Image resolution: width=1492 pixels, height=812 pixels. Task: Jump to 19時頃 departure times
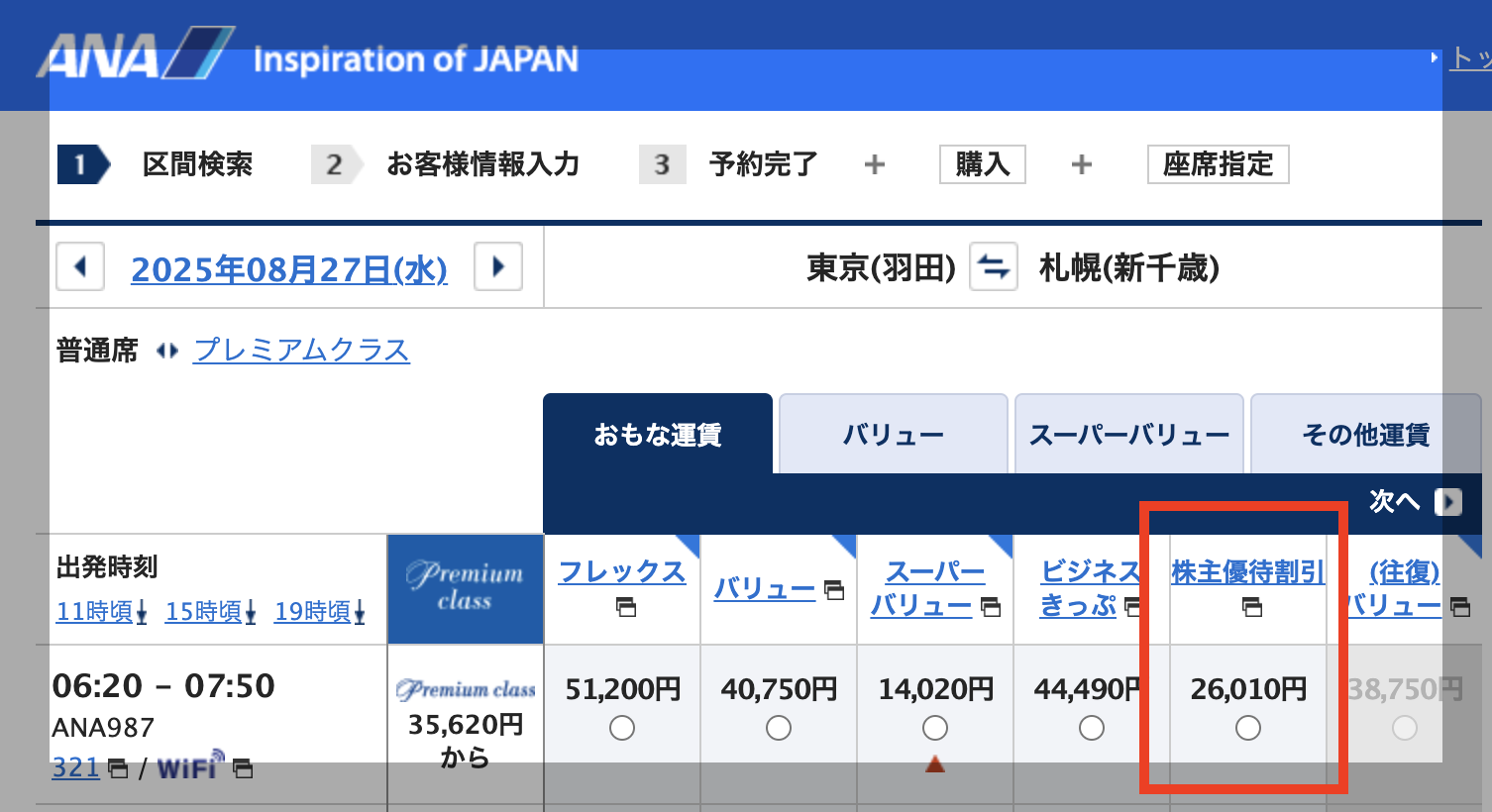318,612
